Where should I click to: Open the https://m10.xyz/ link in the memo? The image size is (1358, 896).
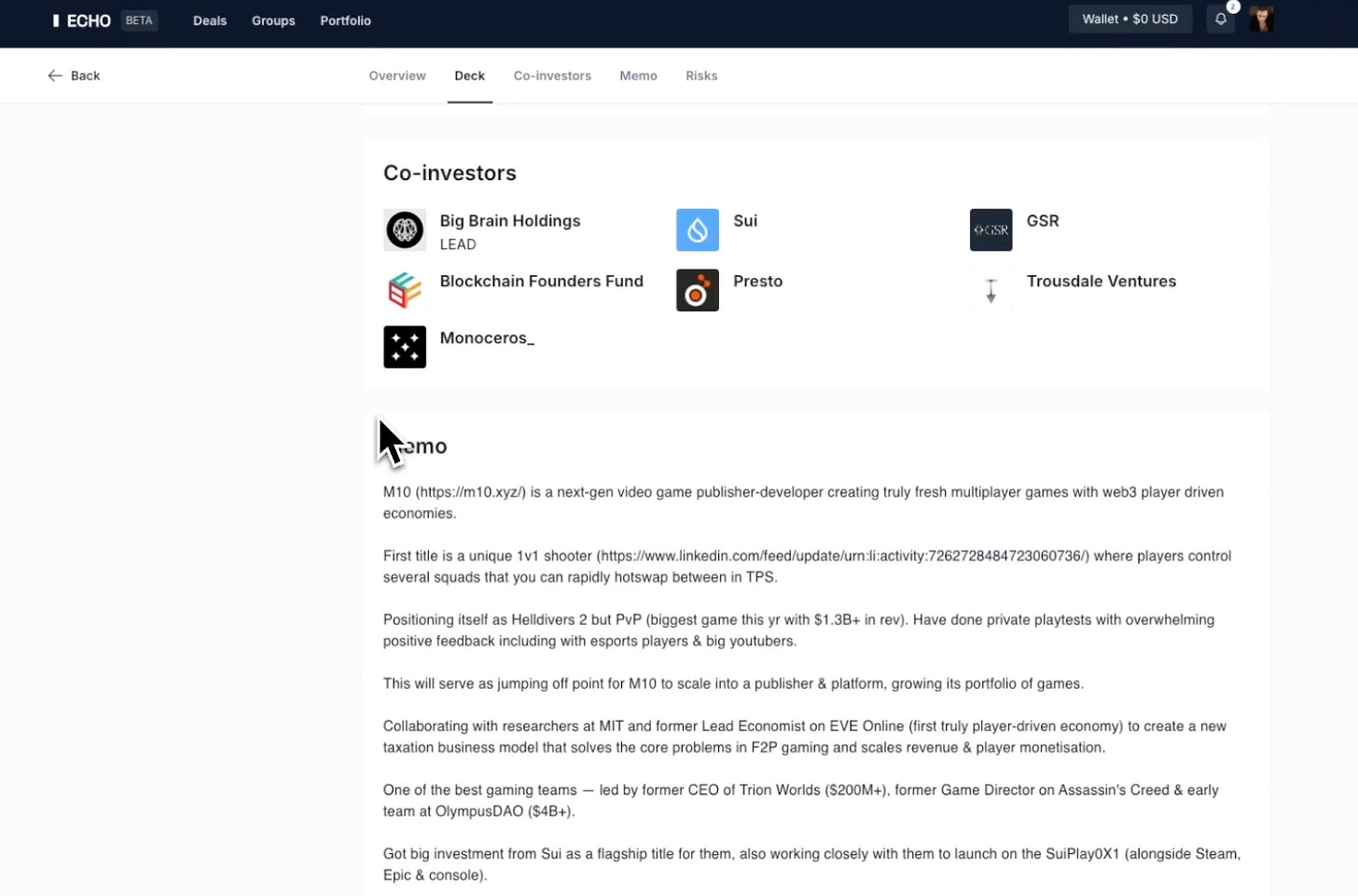point(471,492)
